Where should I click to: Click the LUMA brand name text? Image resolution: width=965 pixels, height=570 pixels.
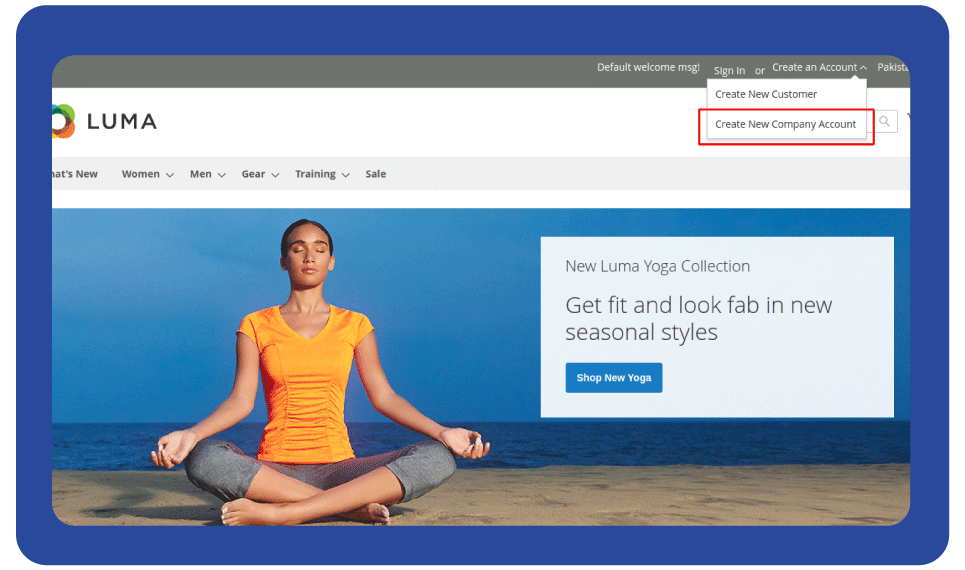click(x=122, y=122)
